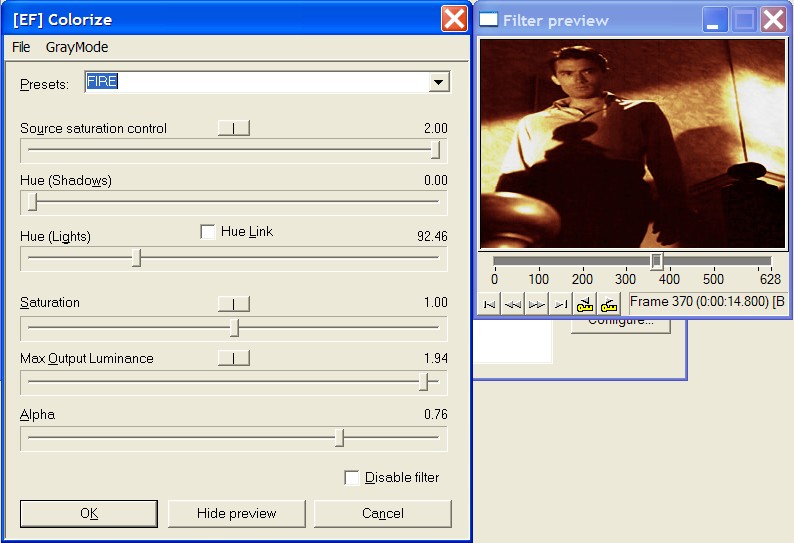Click the Max Output Luminance slider handle
Viewport: 794px width, 543px height.
424,382
